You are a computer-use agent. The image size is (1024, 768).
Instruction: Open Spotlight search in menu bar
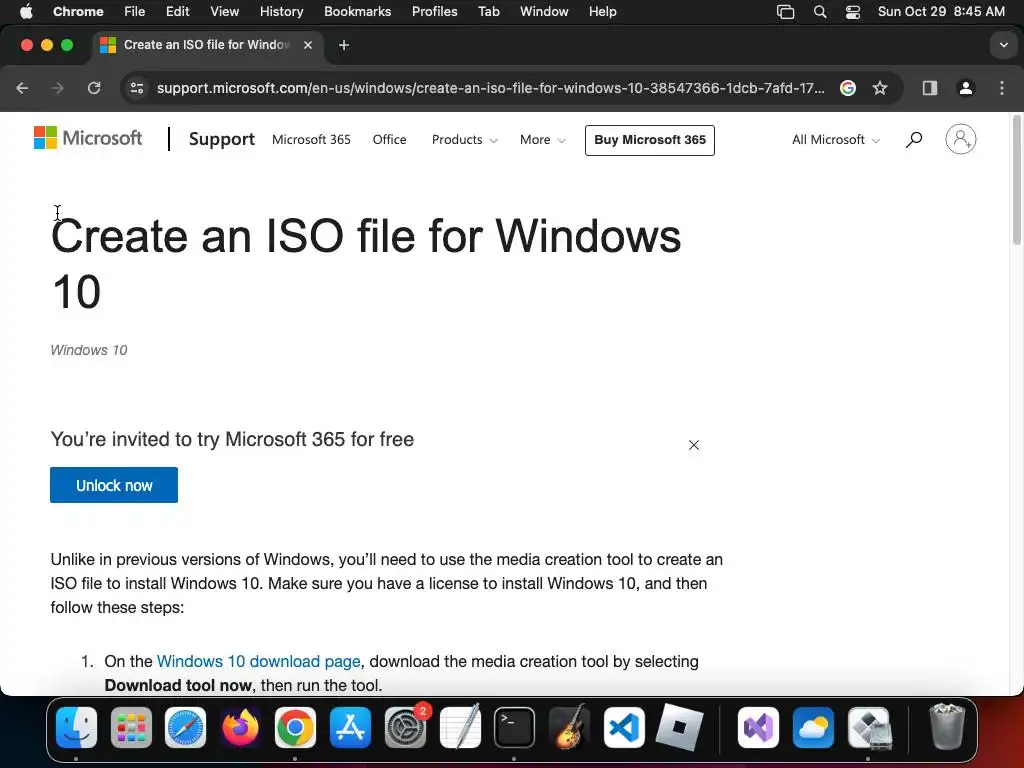(x=820, y=12)
